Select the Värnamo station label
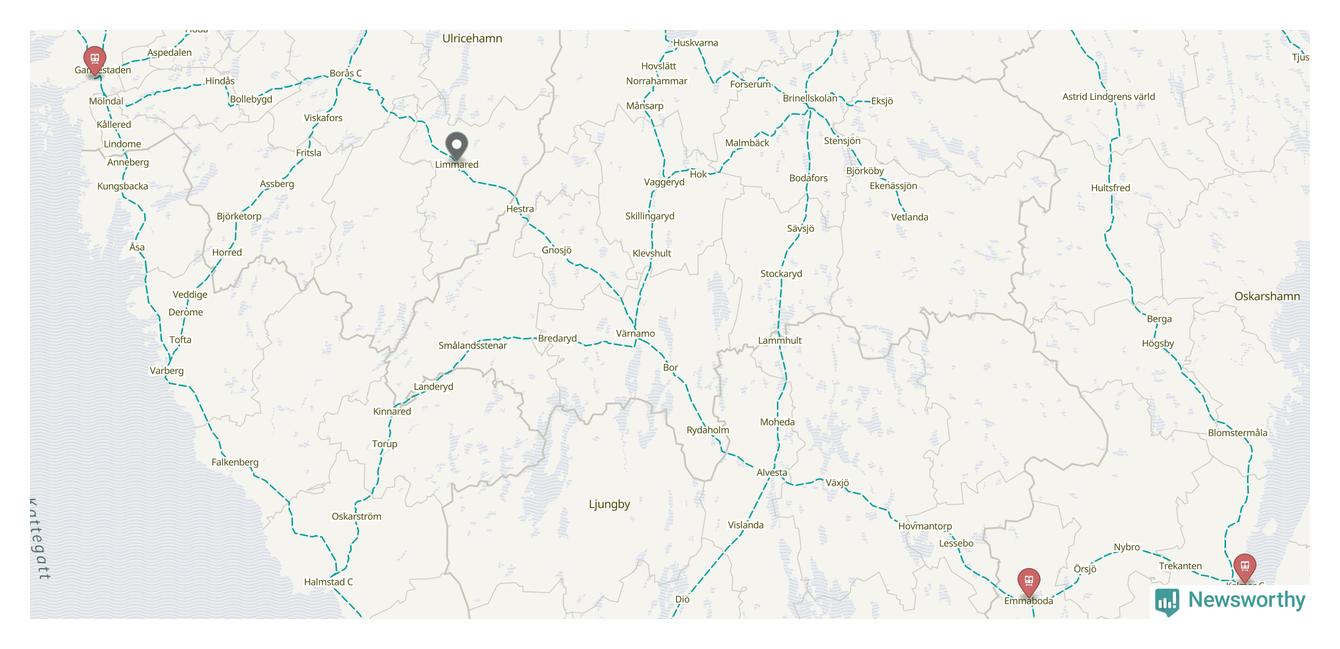Viewport: 1340px width, 649px height. pos(635,334)
